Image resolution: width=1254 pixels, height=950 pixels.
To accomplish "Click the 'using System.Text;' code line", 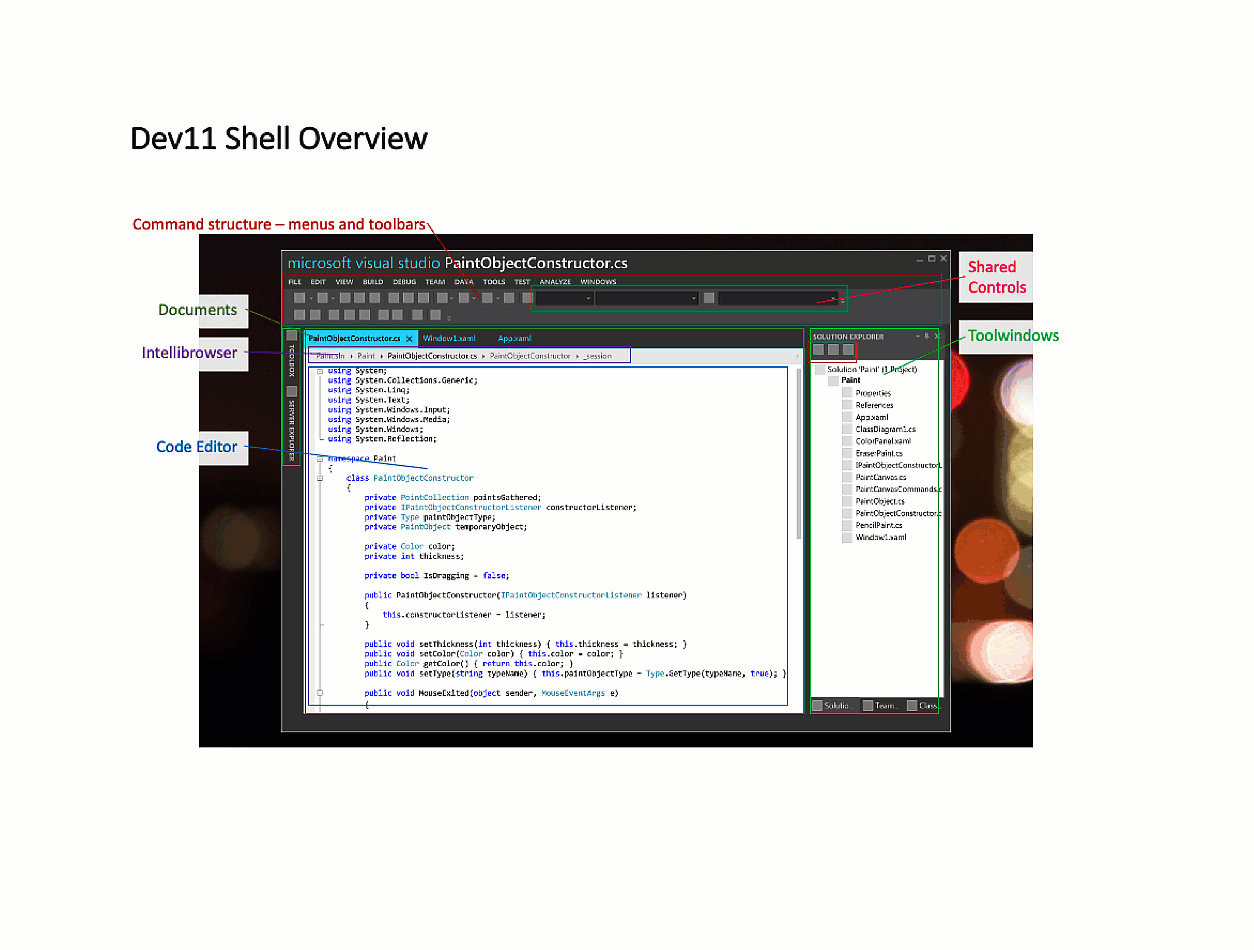I will tap(369, 400).
